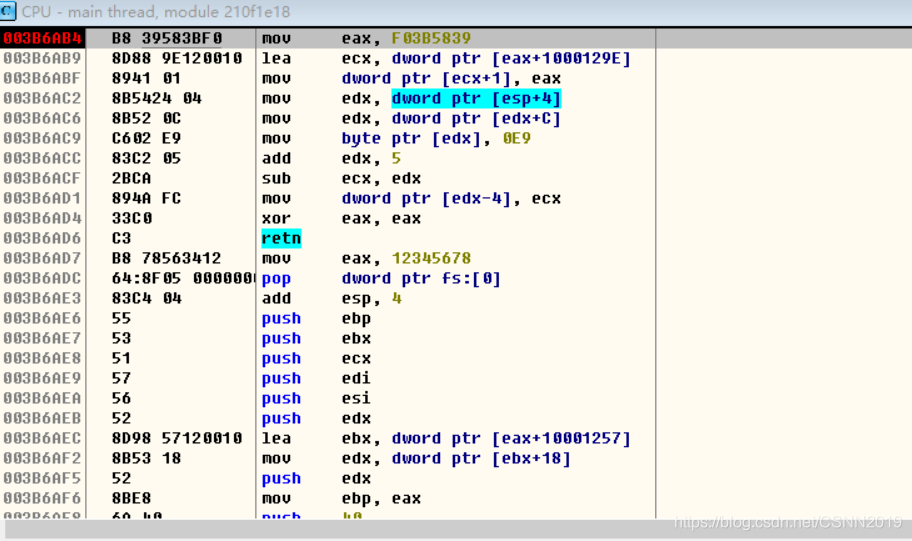This screenshot has width=912, height=541.
Task: Click the 'push ebx' instruction
Action: [316, 339]
